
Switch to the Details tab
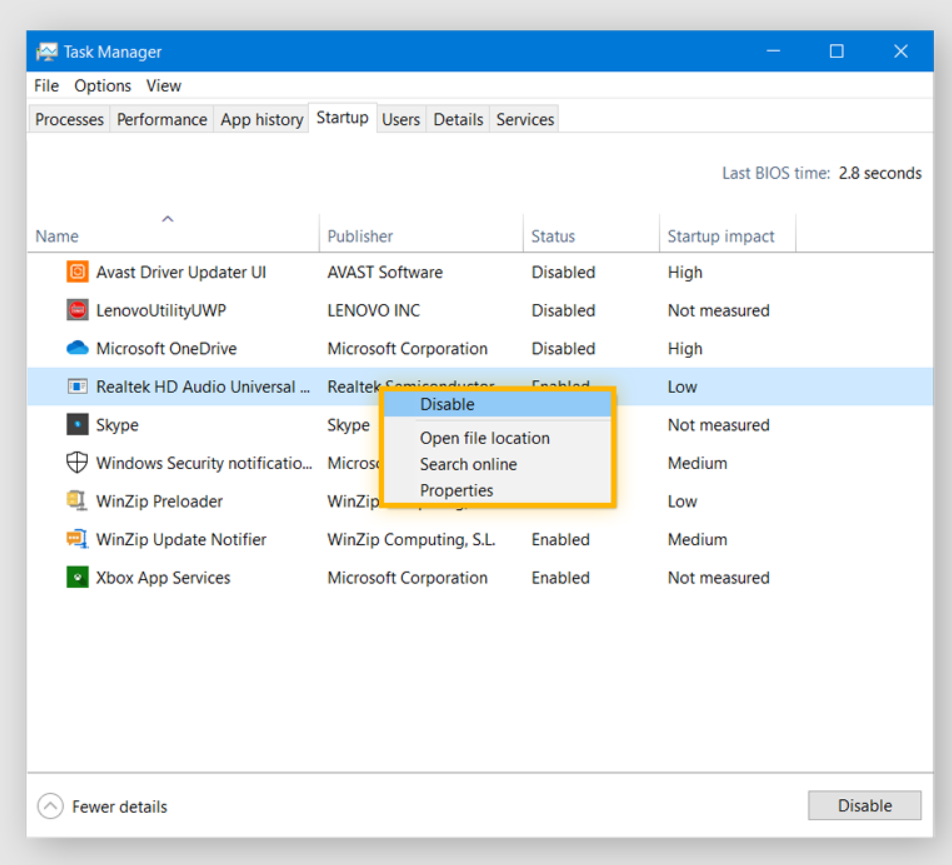pyautogui.click(x=458, y=119)
